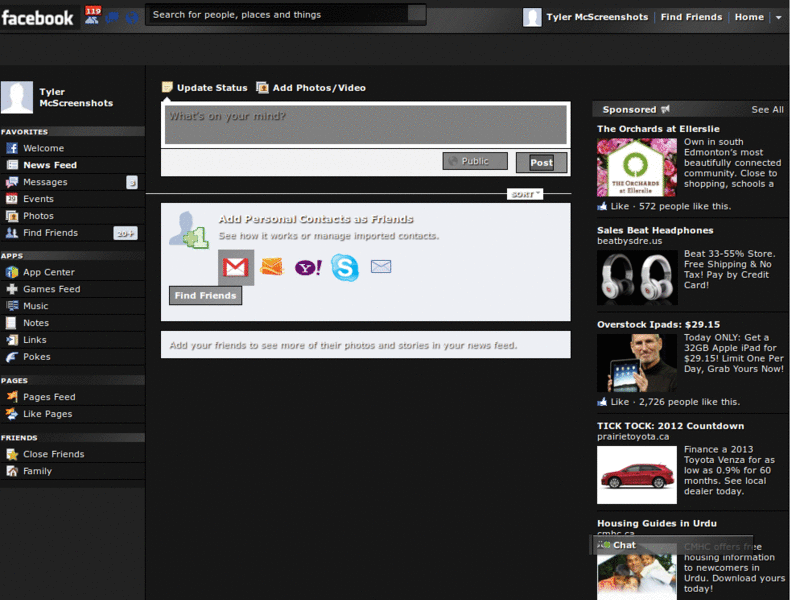Open Sales Beat Headphones ad title
This screenshot has height=600, width=800.
[x=655, y=231]
